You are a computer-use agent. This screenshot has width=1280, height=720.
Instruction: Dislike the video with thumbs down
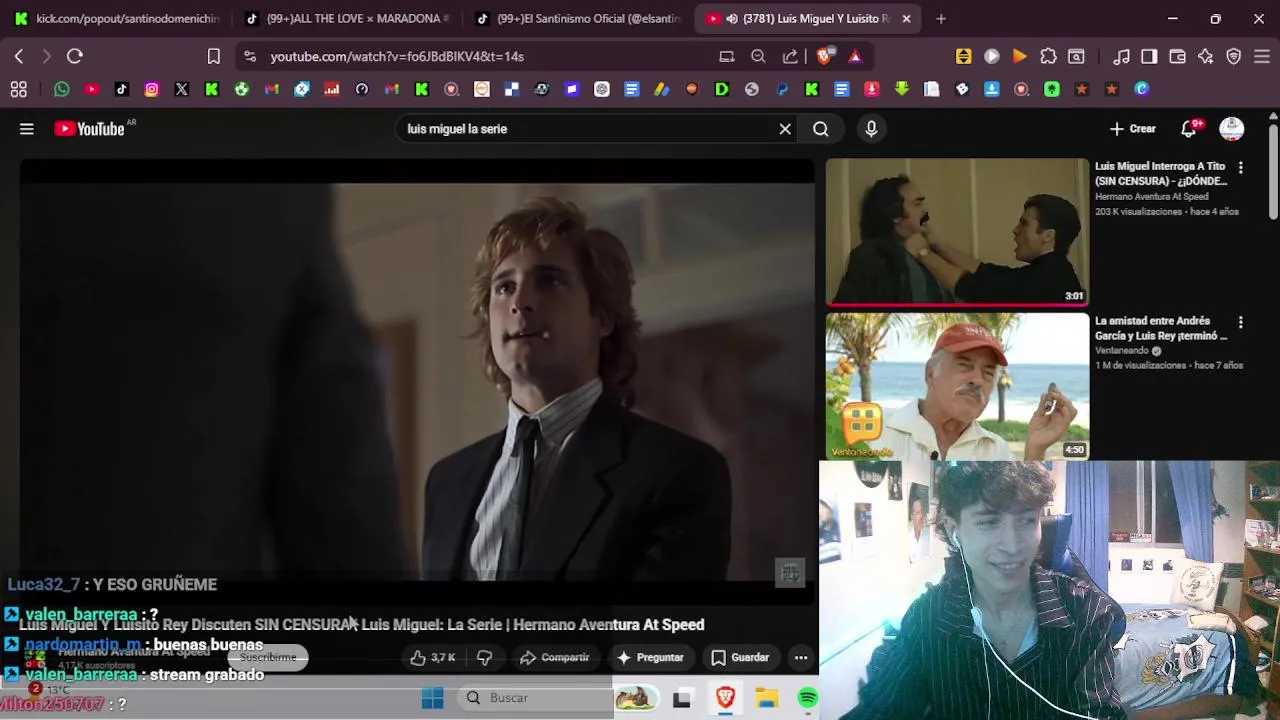[485, 657]
